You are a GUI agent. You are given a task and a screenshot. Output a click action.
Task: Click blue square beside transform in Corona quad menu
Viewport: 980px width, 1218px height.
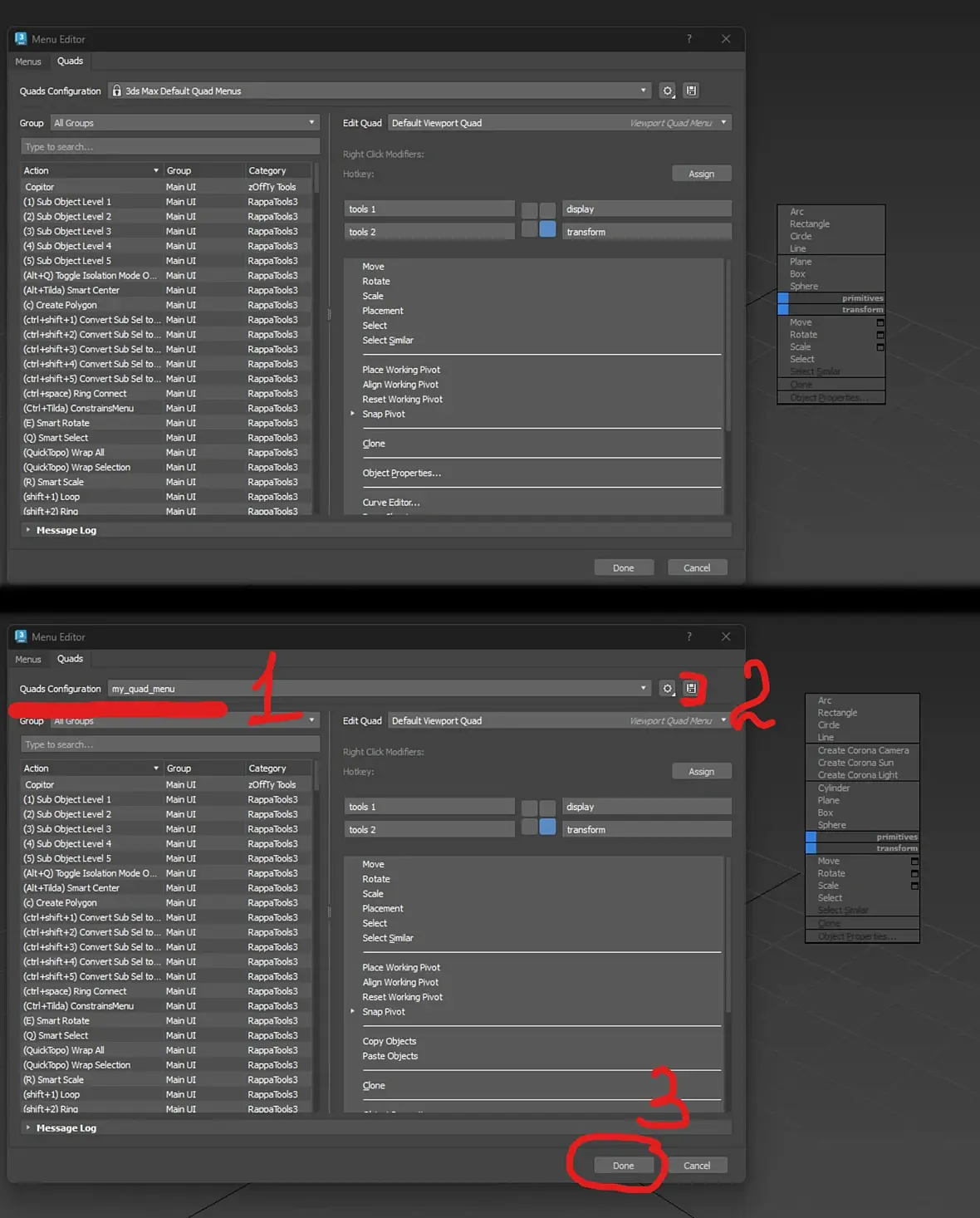coord(811,847)
